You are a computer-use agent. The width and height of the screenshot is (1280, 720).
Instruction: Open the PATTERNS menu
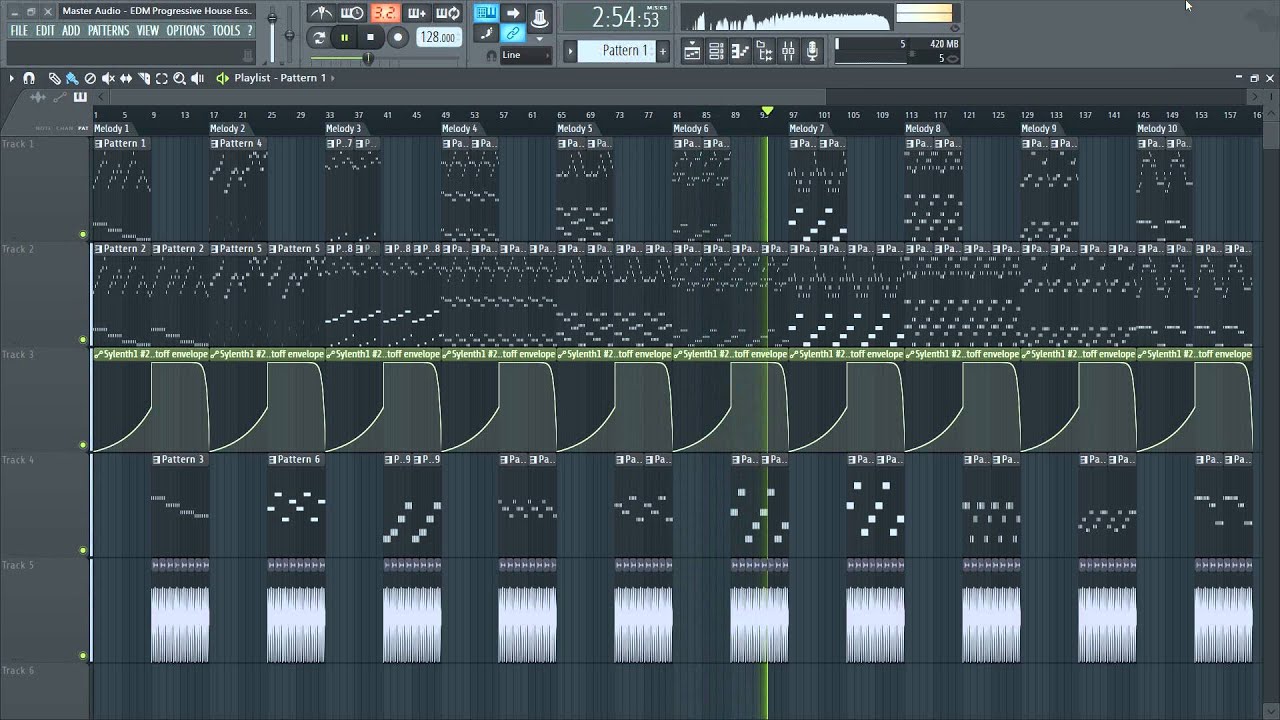click(108, 31)
